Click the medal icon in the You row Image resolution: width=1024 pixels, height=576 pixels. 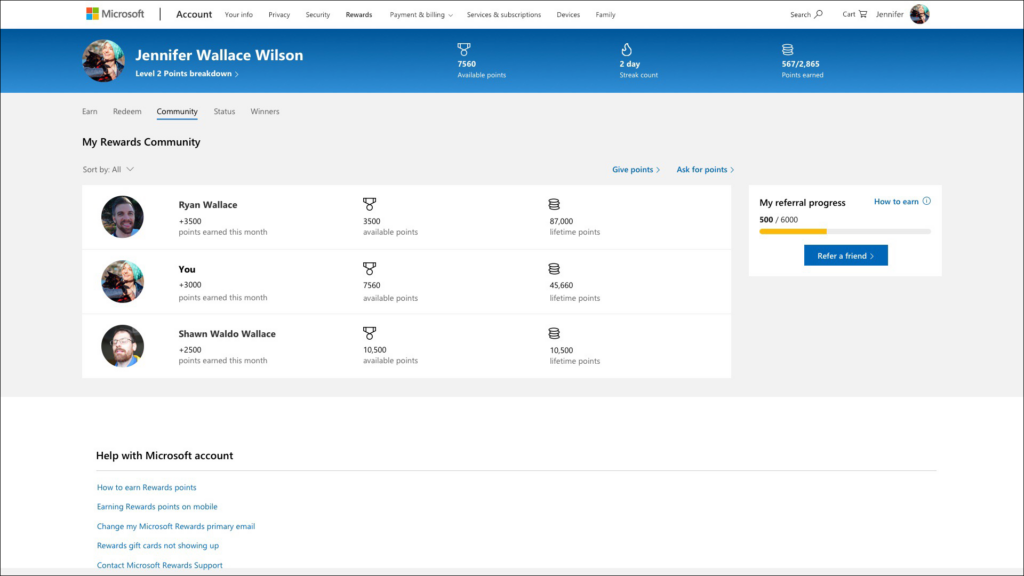coord(370,268)
